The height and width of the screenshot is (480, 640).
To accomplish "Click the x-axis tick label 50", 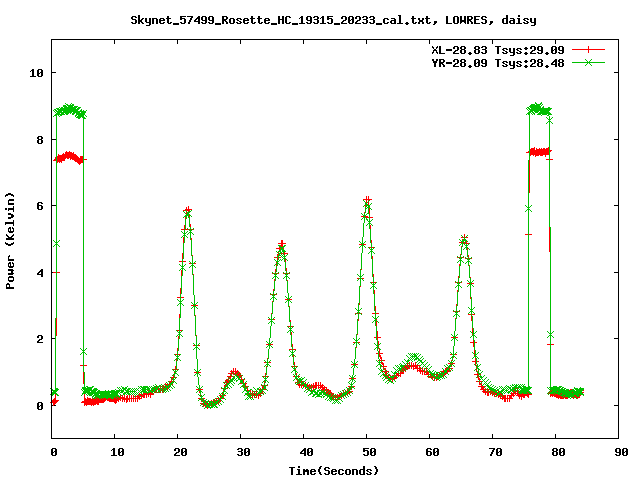I will (369, 452).
